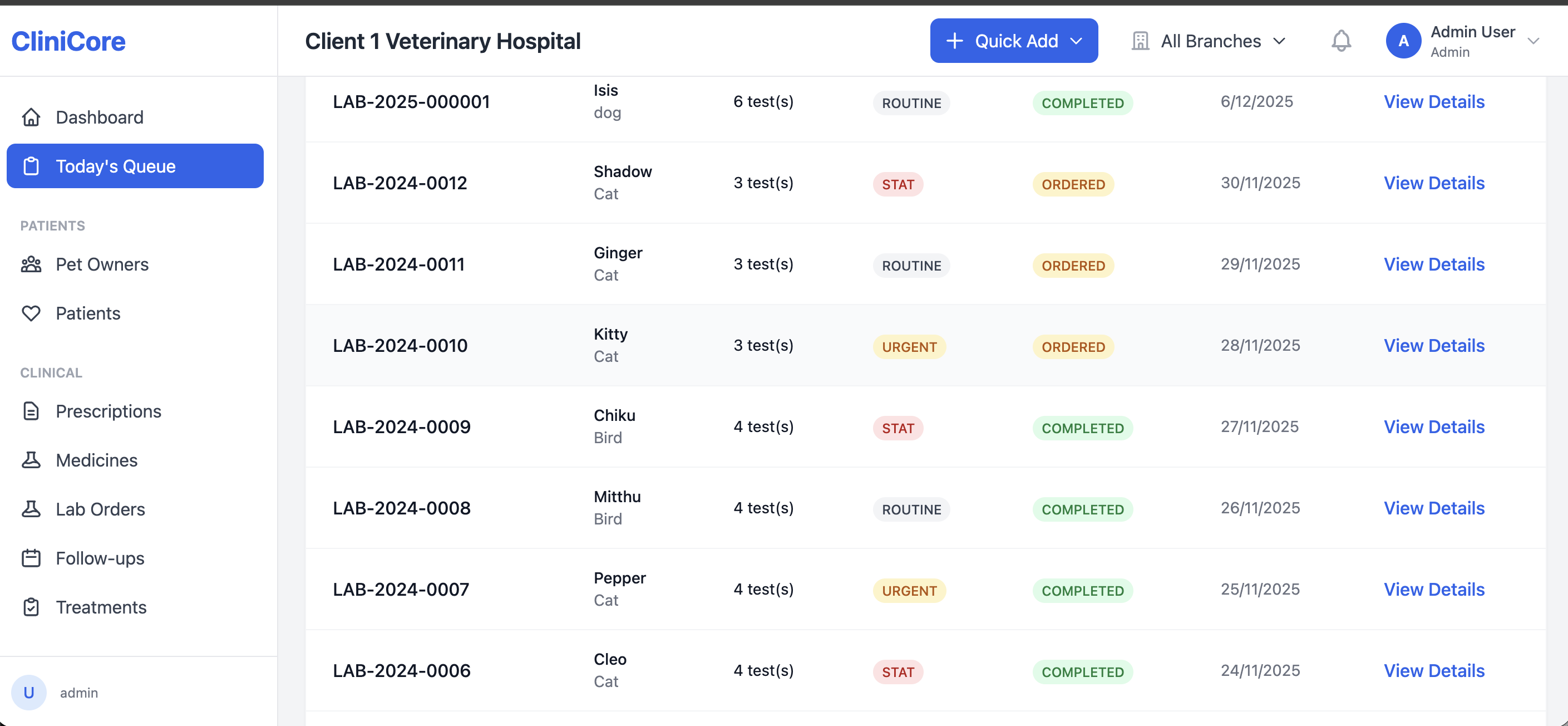The width and height of the screenshot is (1568, 726).
Task: Click the STAT priority badge on Shadow's order
Action: (898, 184)
